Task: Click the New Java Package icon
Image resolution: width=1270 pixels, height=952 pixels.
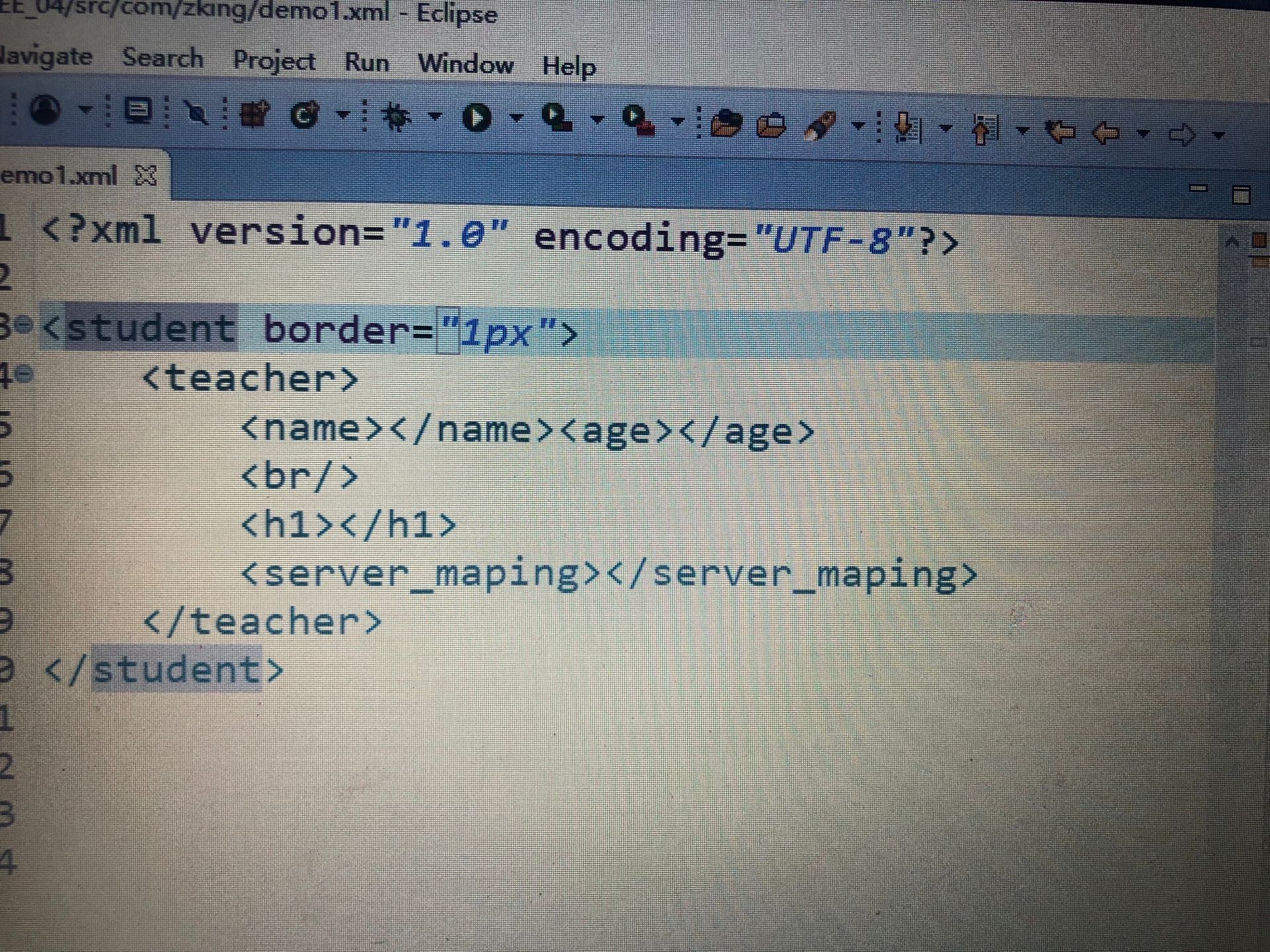Action: coord(254,115)
